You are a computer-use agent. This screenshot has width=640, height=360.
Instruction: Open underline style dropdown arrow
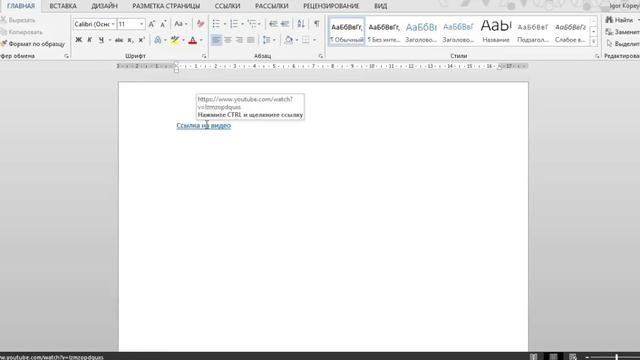[109, 40]
